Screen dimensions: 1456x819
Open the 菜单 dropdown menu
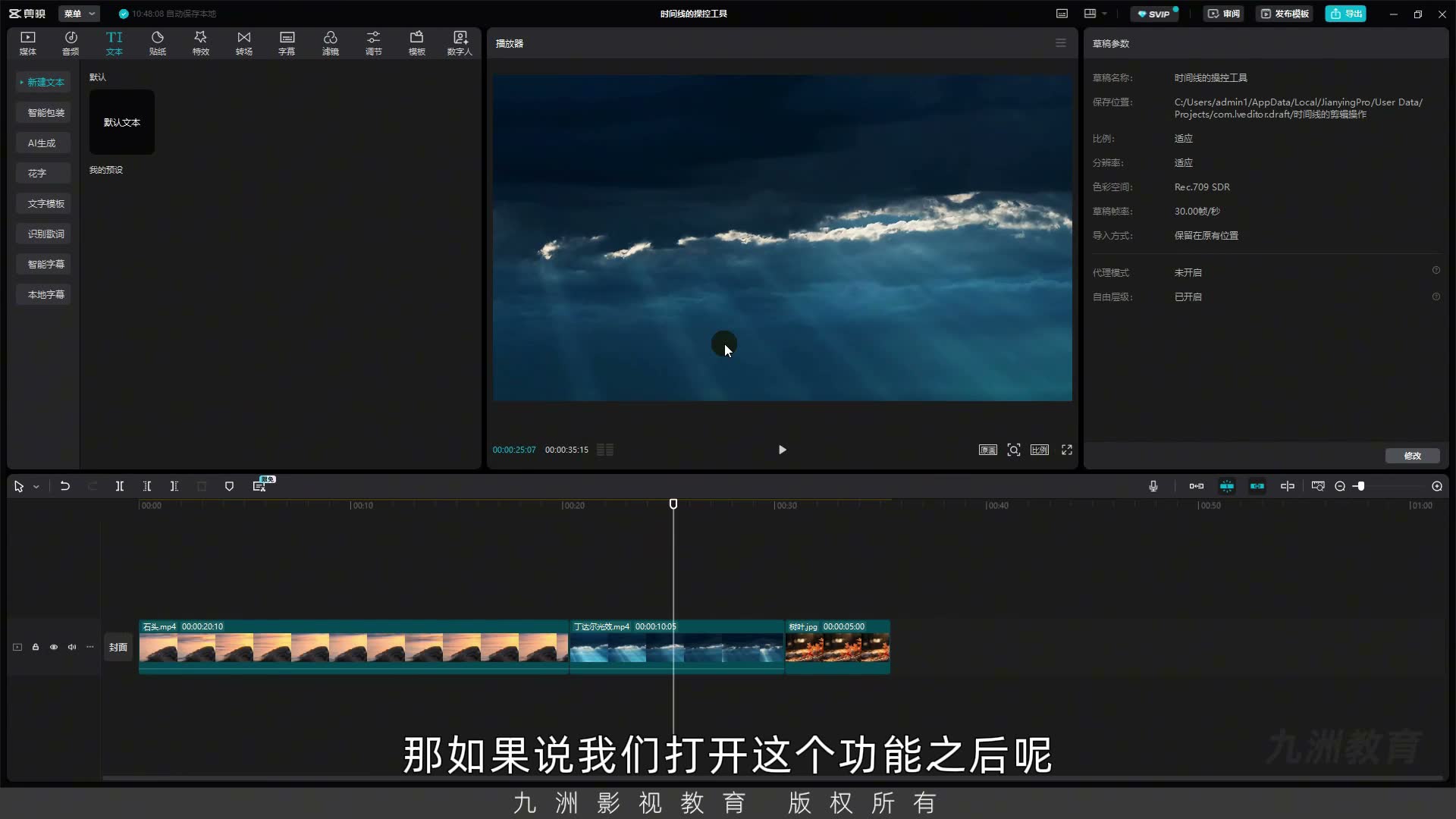click(79, 14)
